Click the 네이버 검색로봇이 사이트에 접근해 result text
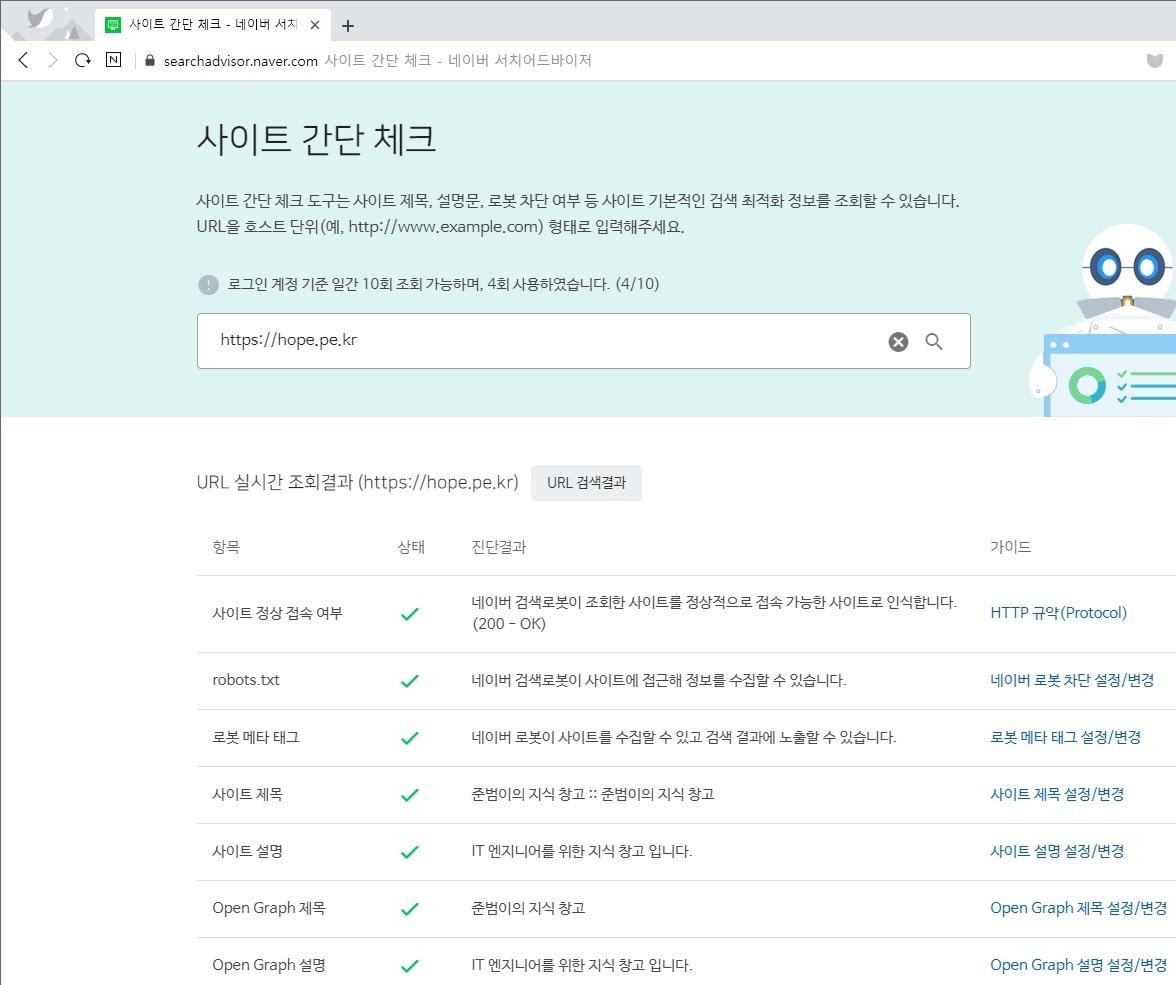 click(658, 680)
